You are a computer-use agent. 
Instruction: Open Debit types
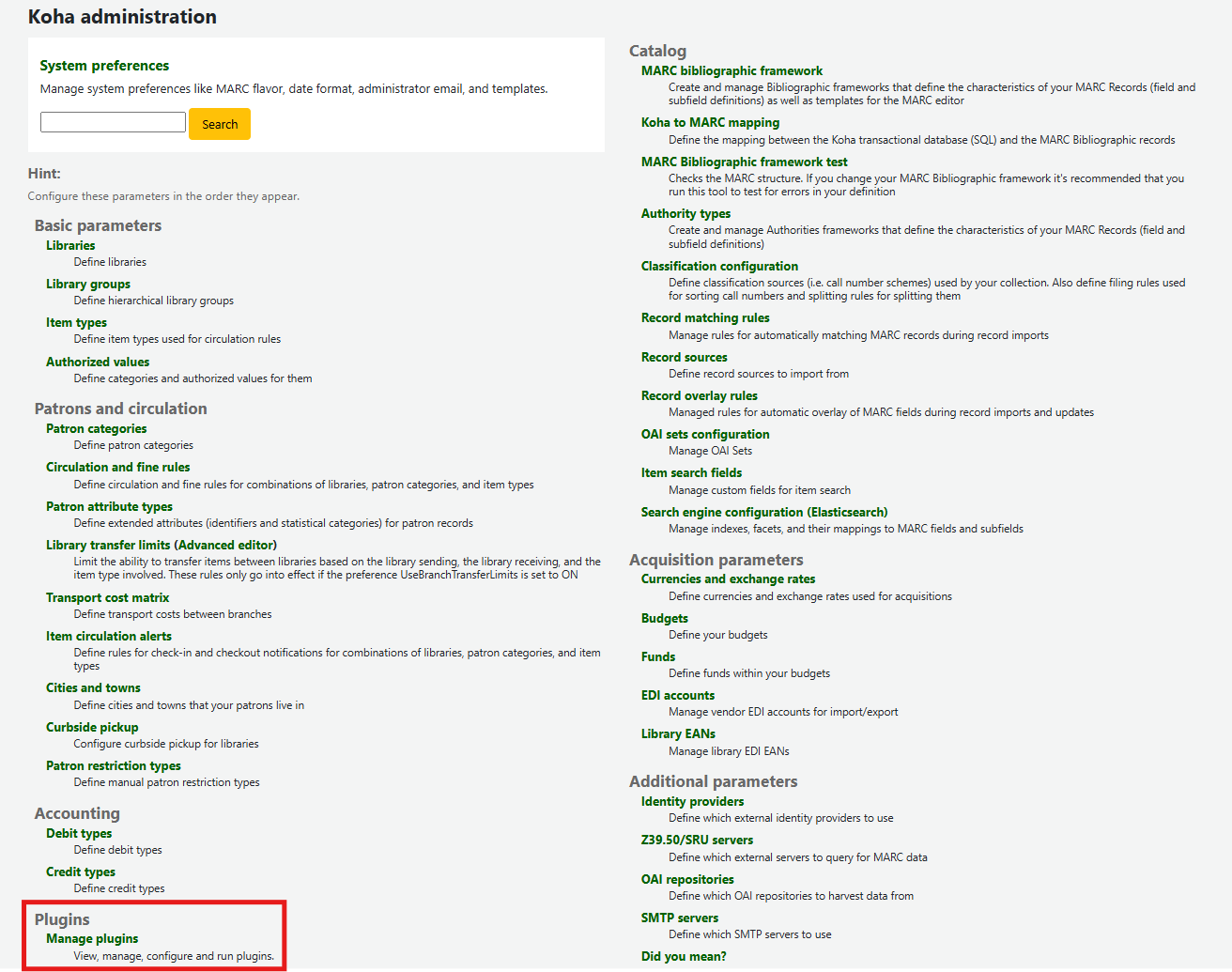(x=79, y=834)
